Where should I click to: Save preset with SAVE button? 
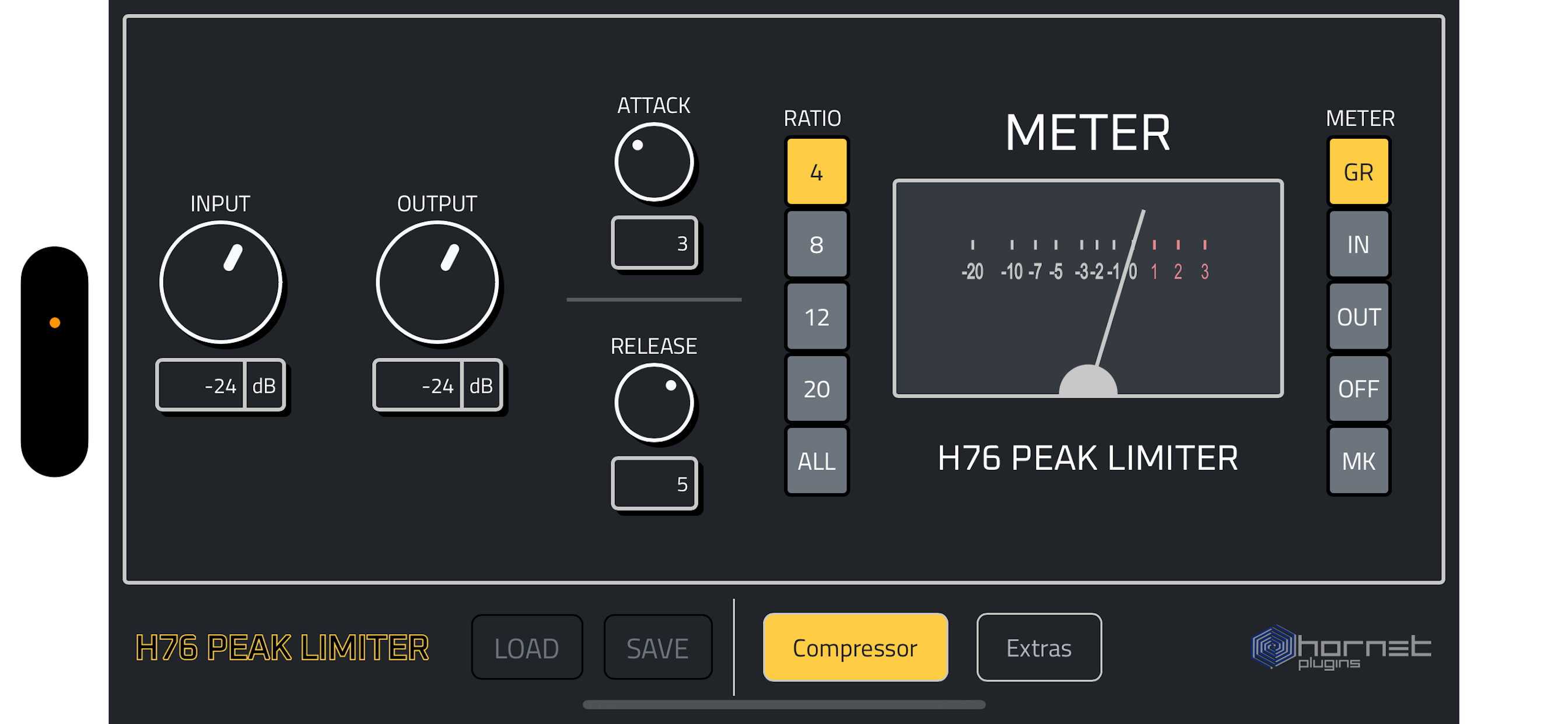click(657, 647)
